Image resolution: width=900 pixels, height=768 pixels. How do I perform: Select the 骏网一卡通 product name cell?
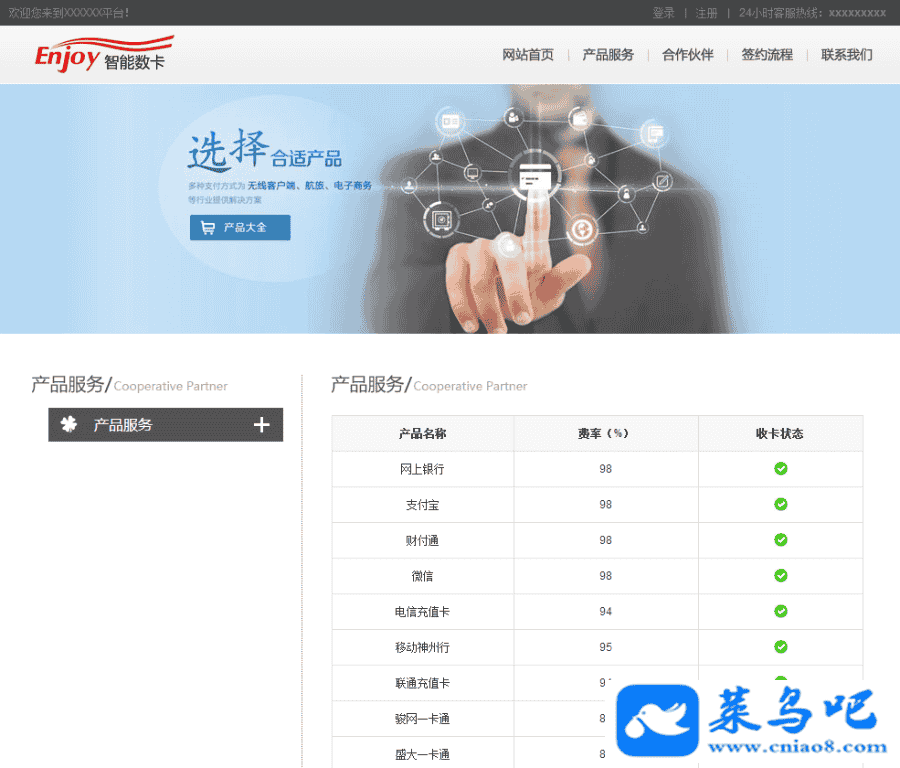click(422, 718)
